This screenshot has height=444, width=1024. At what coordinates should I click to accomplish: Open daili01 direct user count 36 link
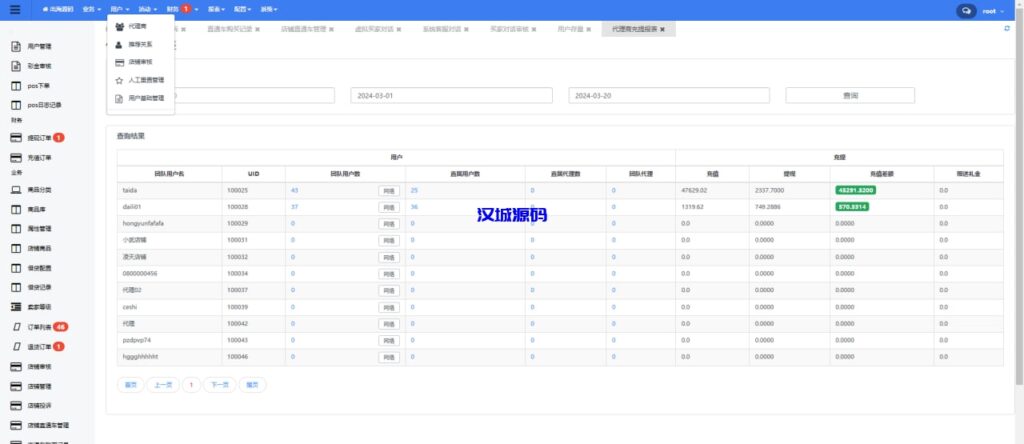(x=414, y=207)
